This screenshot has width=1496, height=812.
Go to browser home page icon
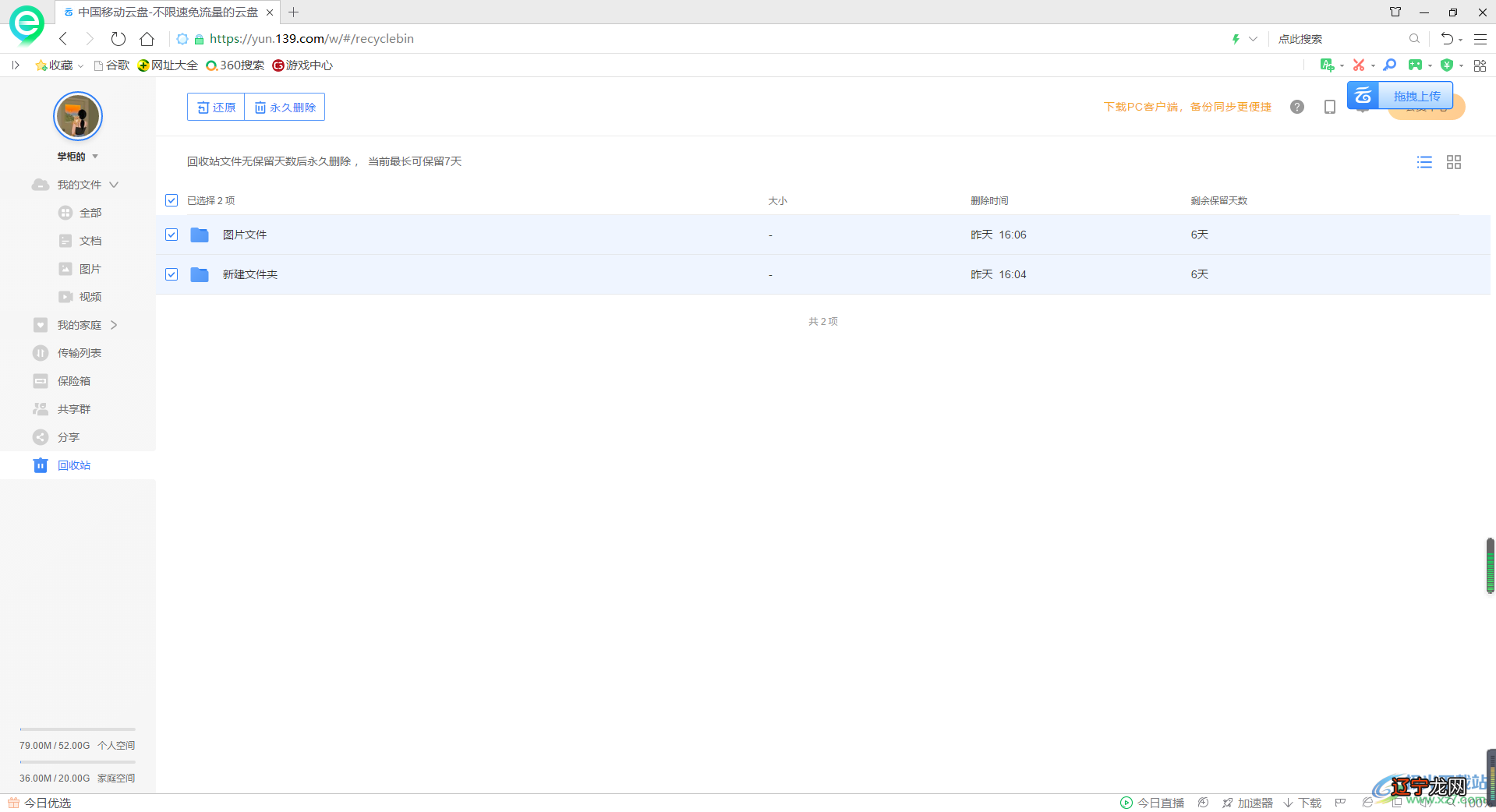147,39
